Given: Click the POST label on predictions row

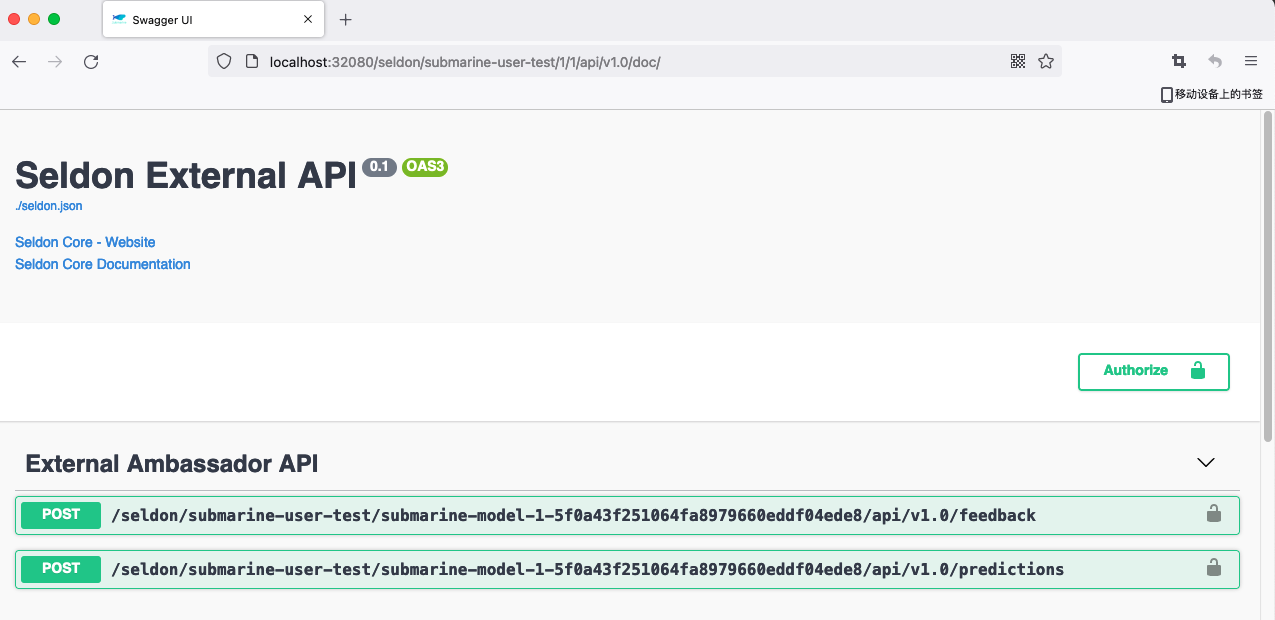Looking at the screenshot, I should pos(61,568).
